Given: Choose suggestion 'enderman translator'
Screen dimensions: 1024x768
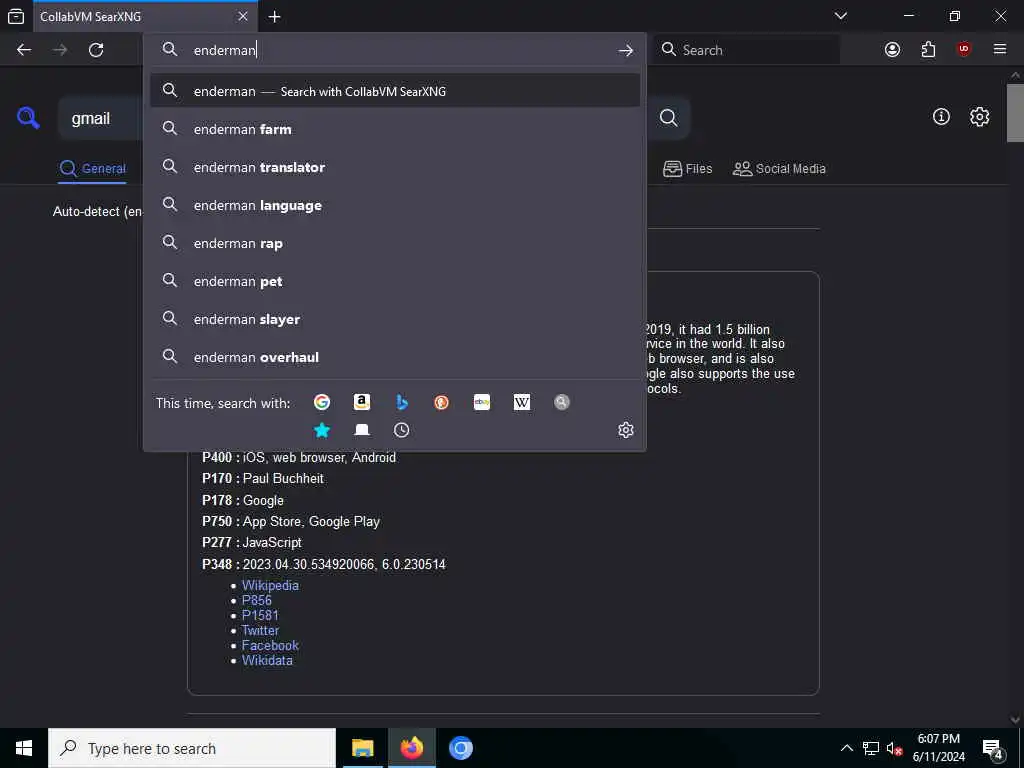Looking at the screenshot, I should point(394,167).
